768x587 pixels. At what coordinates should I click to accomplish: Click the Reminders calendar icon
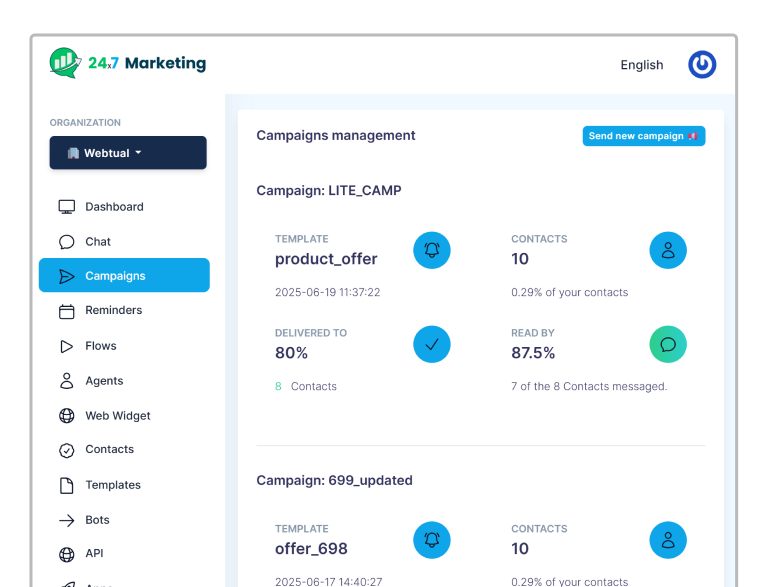[x=67, y=311]
